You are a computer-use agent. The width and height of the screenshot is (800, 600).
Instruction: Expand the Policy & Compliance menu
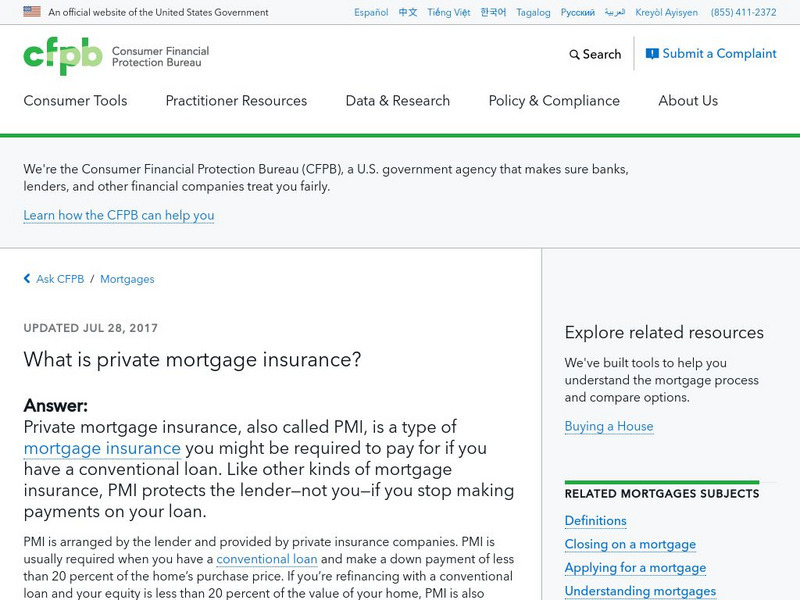(x=554, y=101)
